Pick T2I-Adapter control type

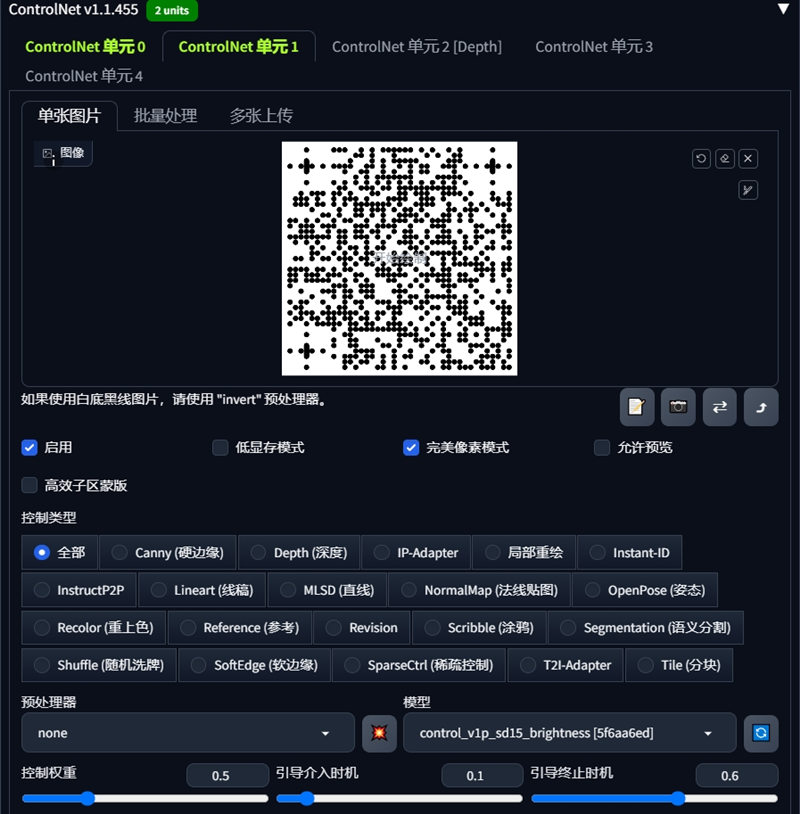coord(565,665)
